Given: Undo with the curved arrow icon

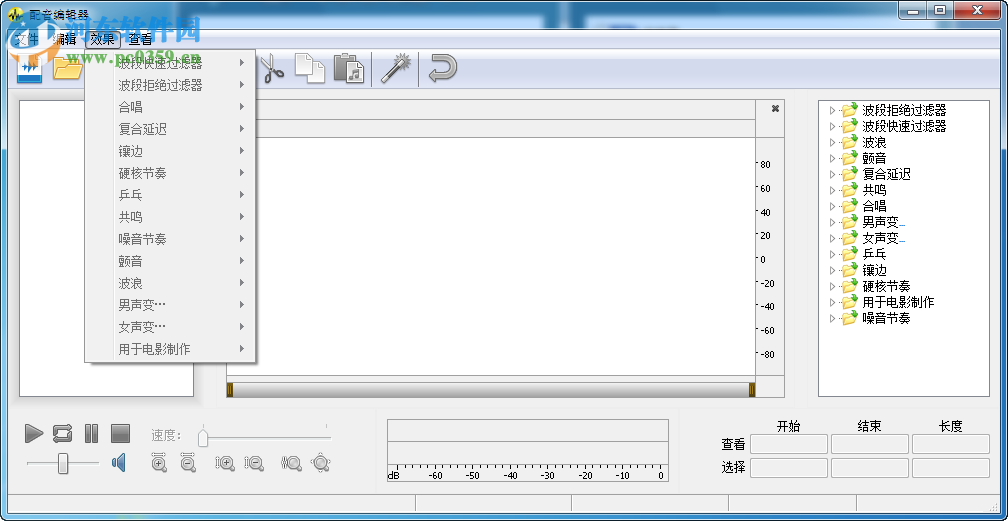Looking at the screenshot, I should [x=443, y=68].
